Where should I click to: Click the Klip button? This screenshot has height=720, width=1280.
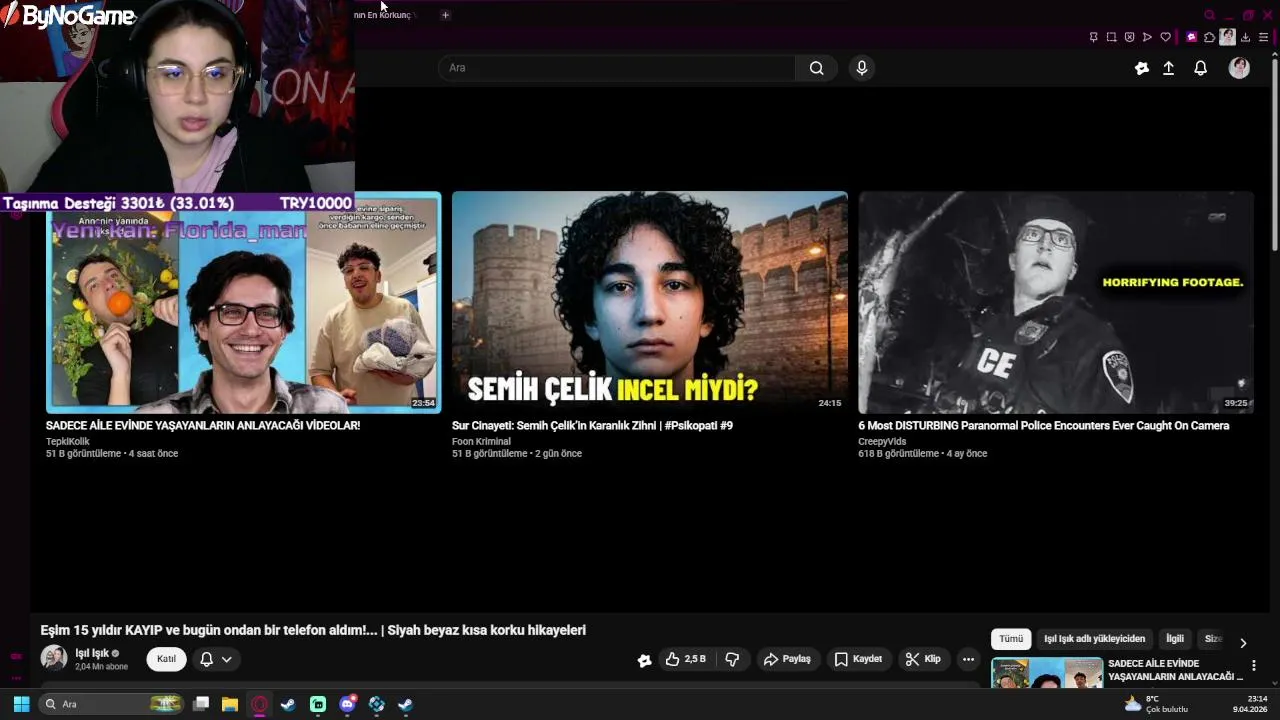coord(923,659)
